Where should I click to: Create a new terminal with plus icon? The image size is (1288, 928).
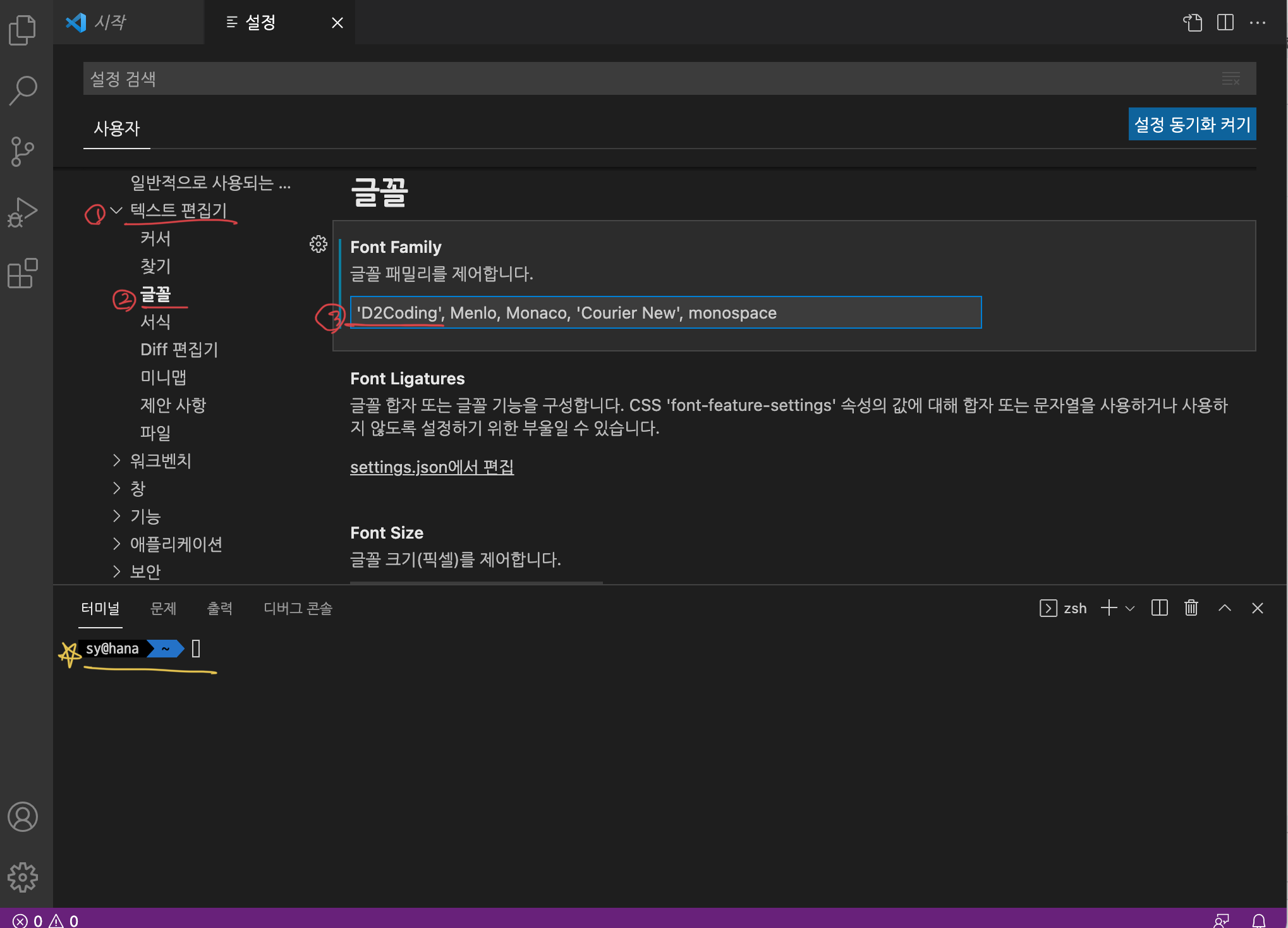click(1109, 608)
